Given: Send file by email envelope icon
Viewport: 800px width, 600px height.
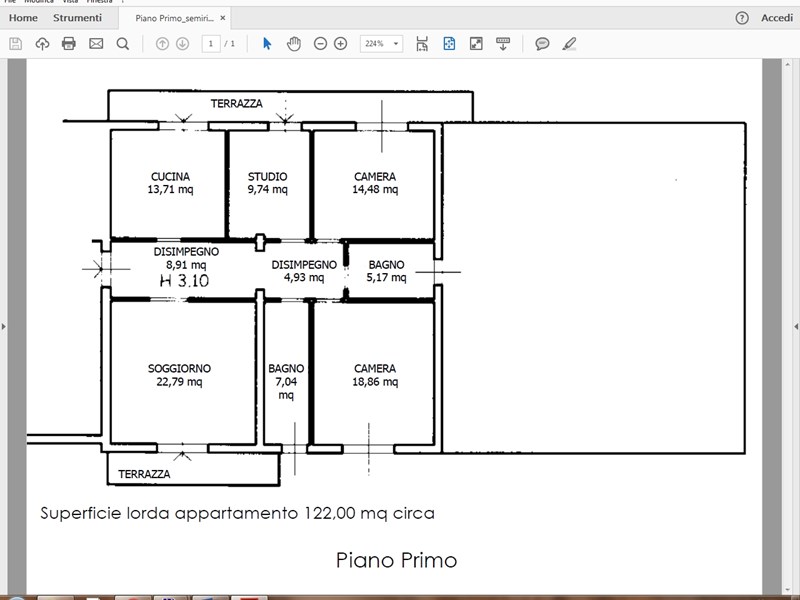Looking at the screenshot, I should pos(96,44).
